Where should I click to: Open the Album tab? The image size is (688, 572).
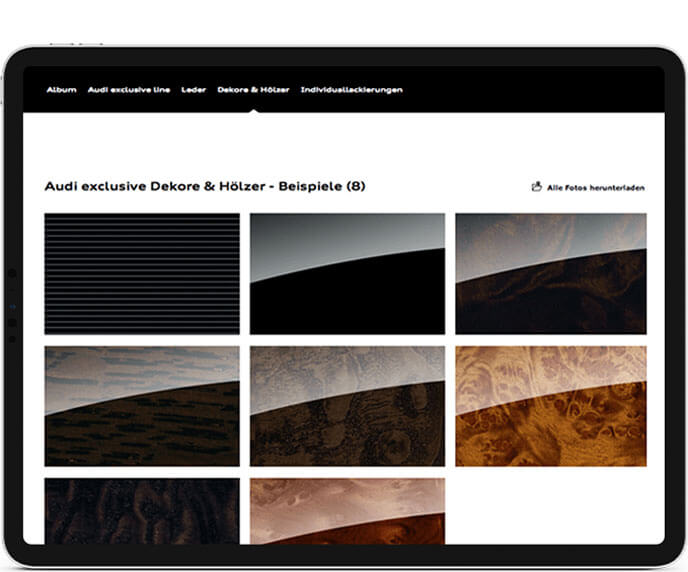61,90
